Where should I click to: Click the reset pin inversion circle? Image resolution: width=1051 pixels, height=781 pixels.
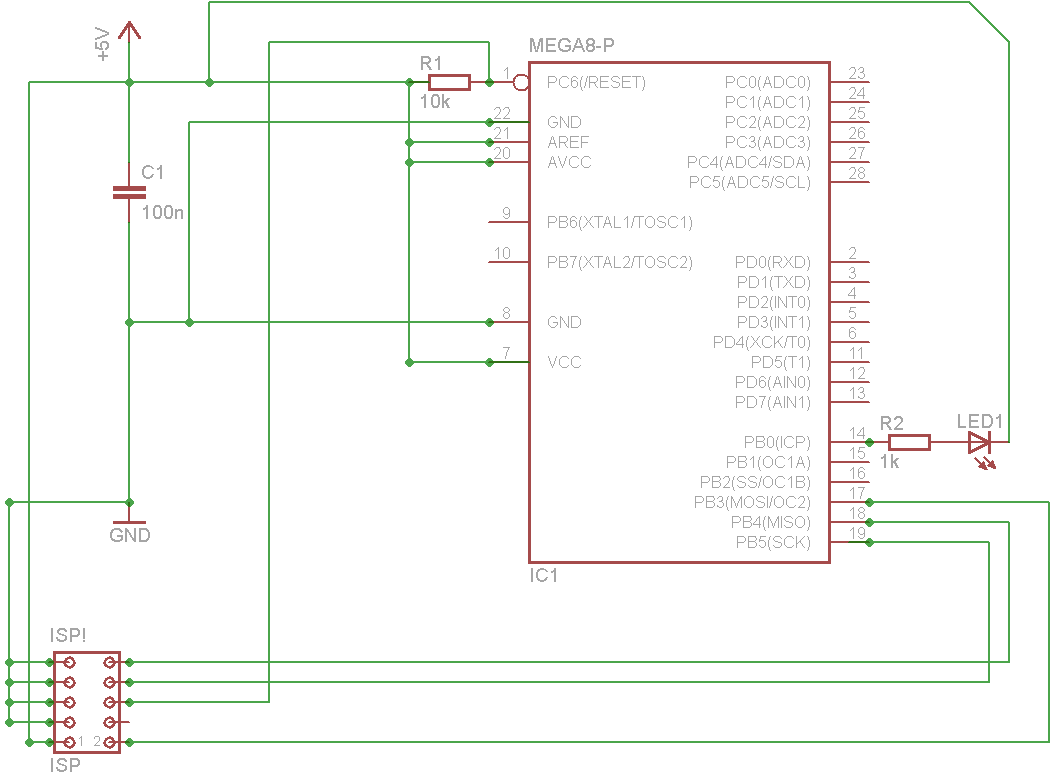coord(521,82)
